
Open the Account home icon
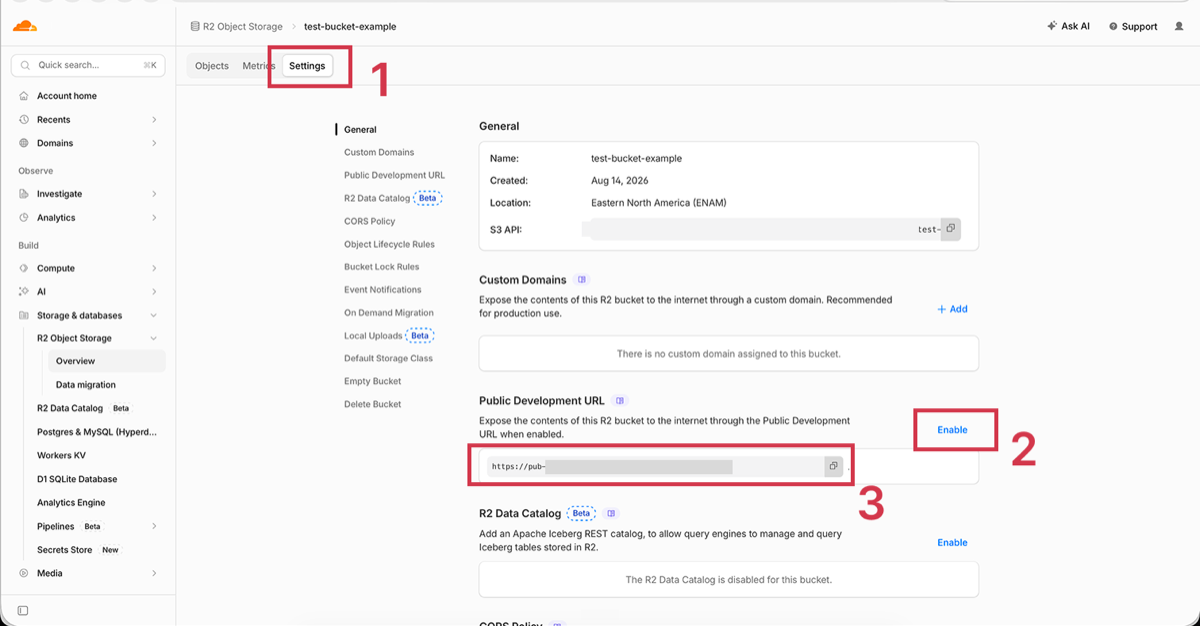tap(24, 96)
